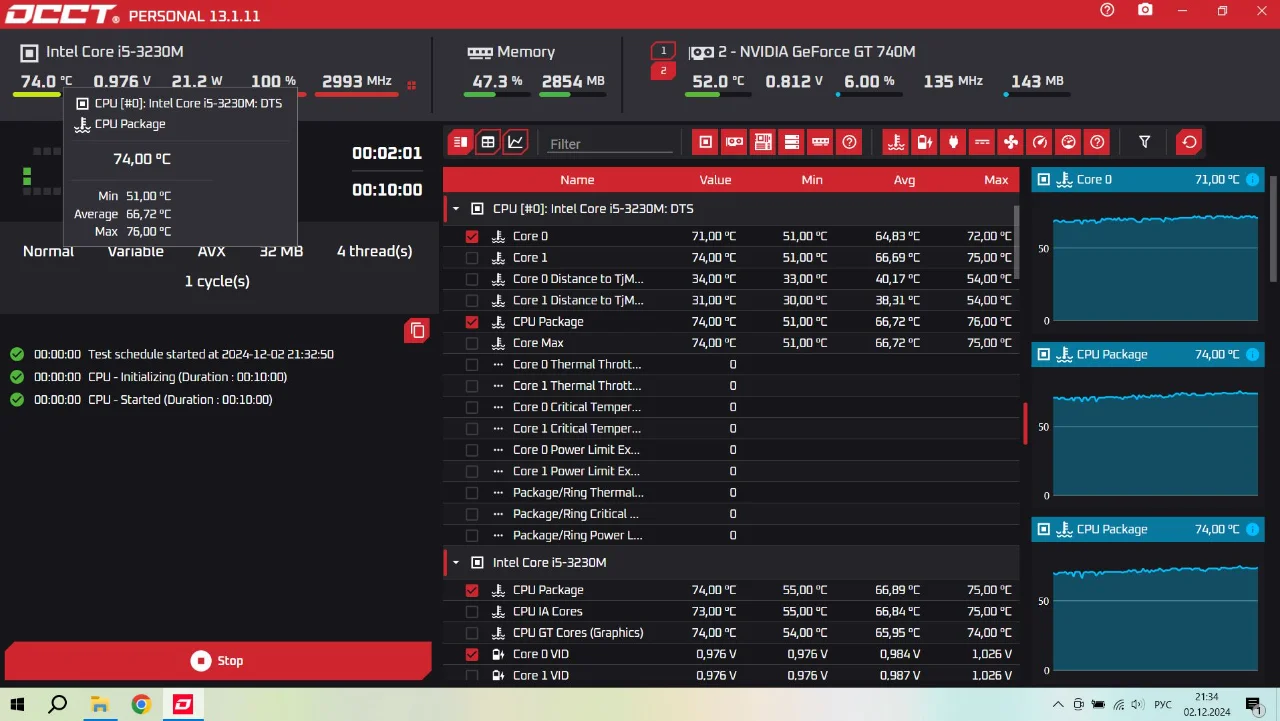Open Windows Start menu

(17, 705)
